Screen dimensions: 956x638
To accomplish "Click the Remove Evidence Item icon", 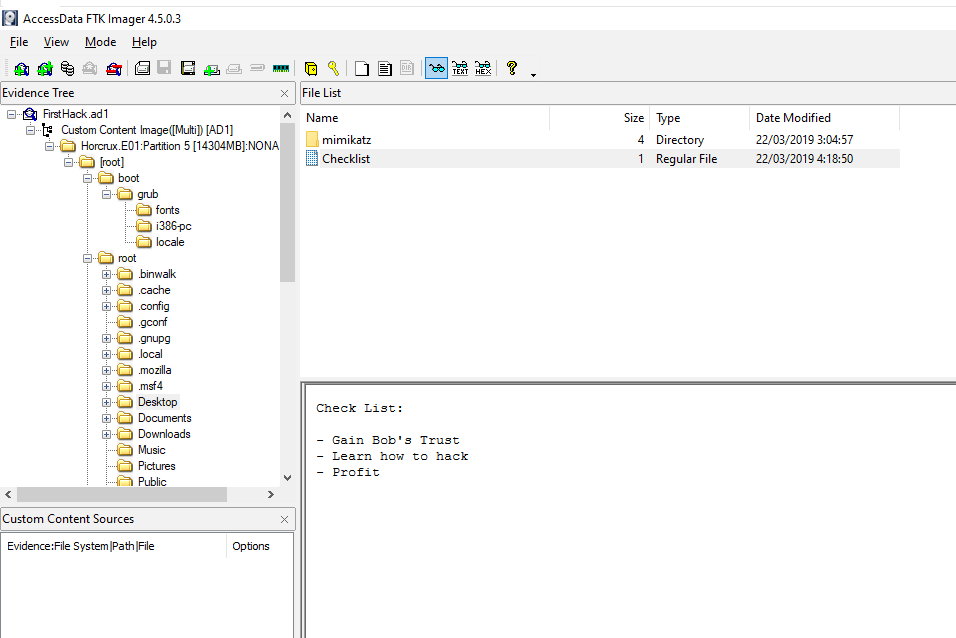I will point(90,69).
